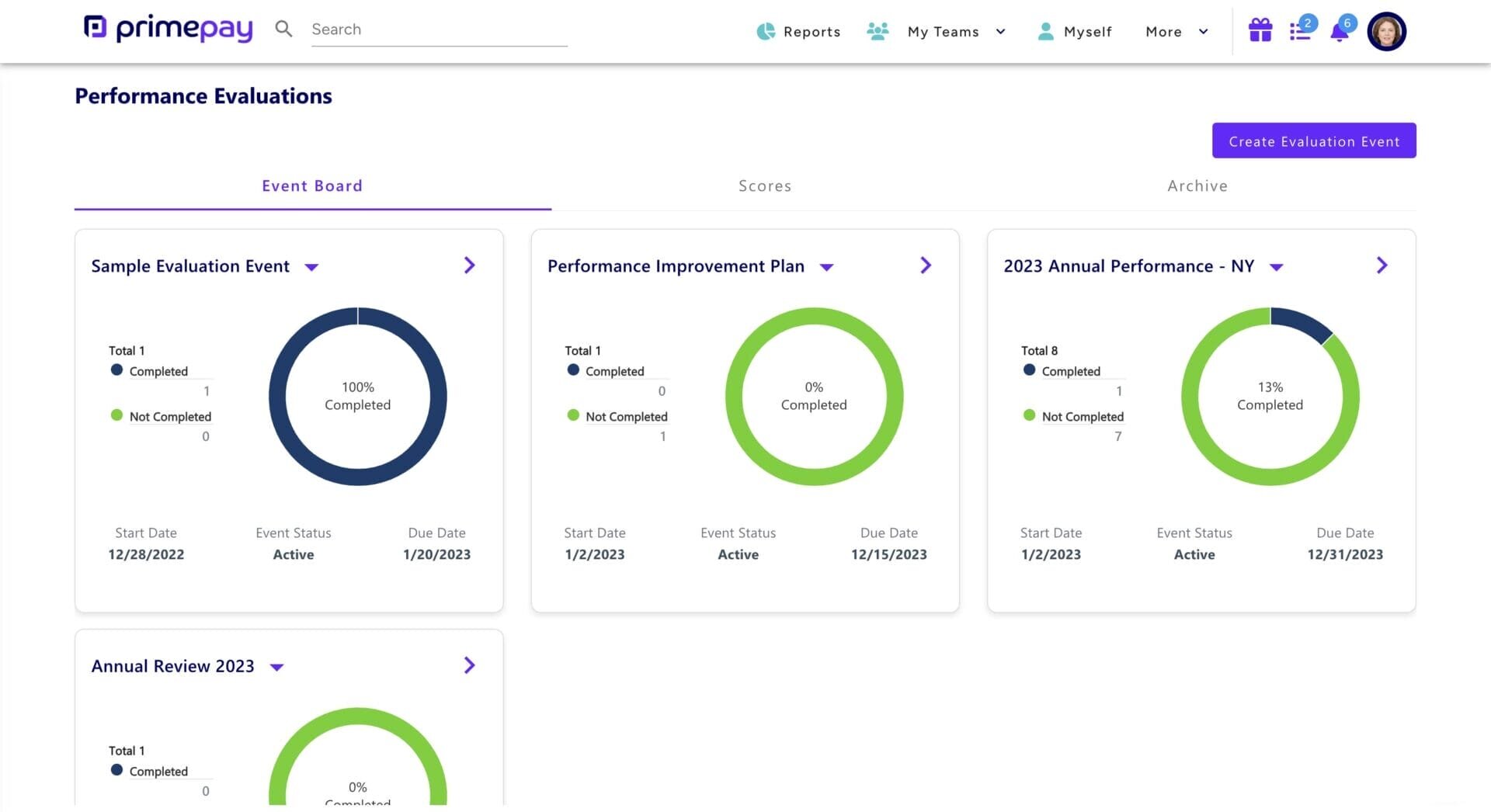Switch to the Scores tab
The width and height of the screenshot is (1491, 812).
(765, 186)
